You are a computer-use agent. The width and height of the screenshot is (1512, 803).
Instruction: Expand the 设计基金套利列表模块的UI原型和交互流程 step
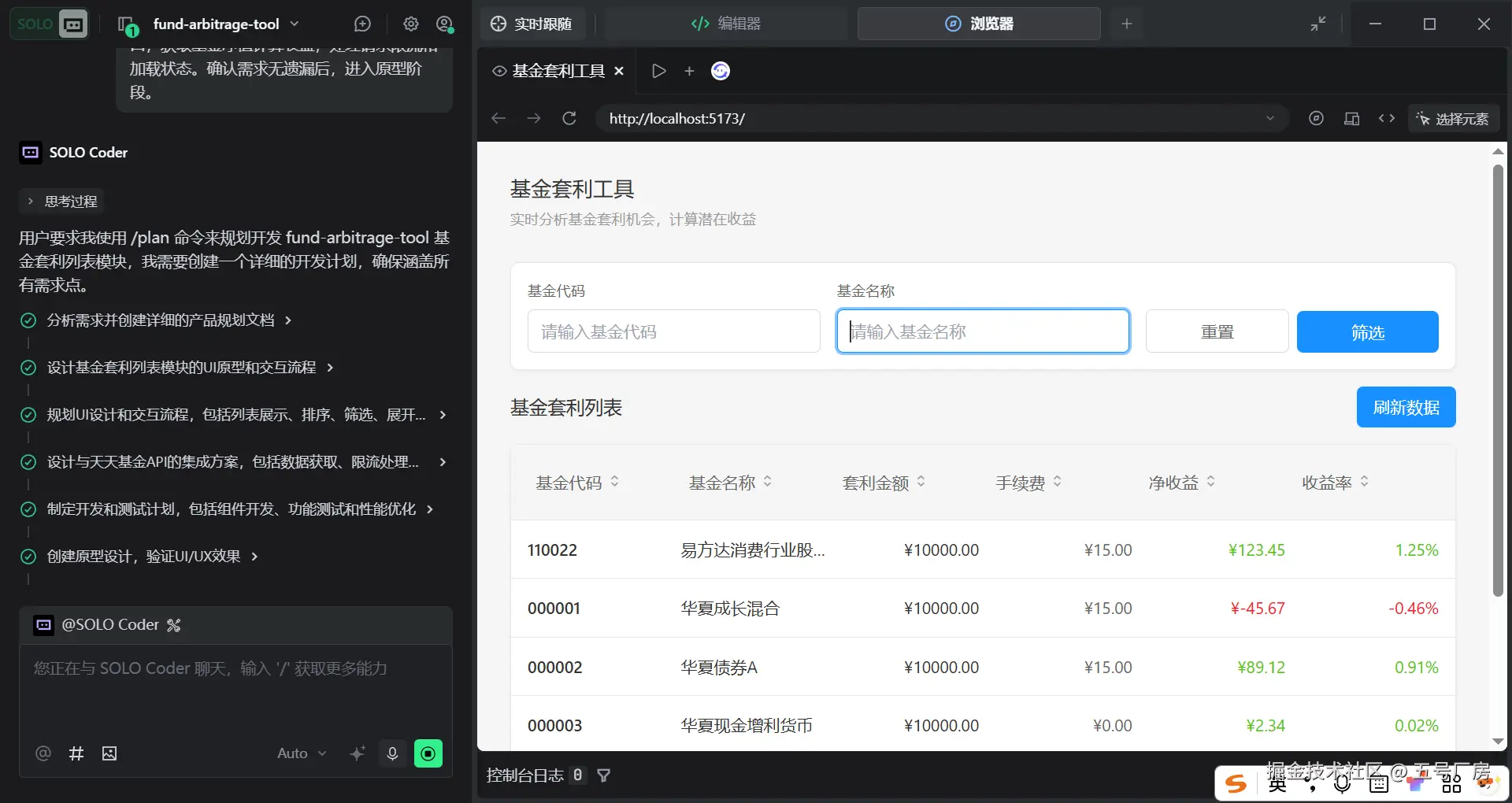point(330,368)
